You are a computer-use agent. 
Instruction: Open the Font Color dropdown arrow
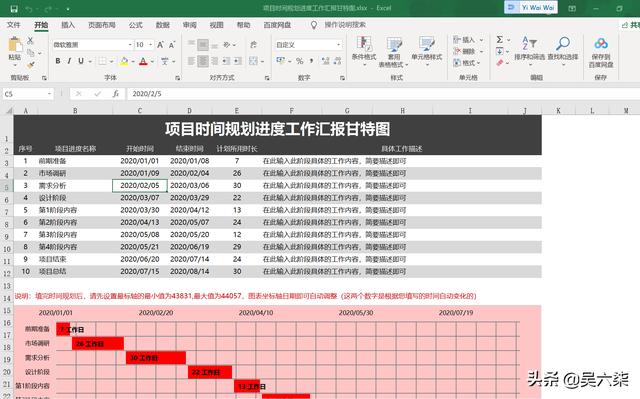(x=152, y=62)
